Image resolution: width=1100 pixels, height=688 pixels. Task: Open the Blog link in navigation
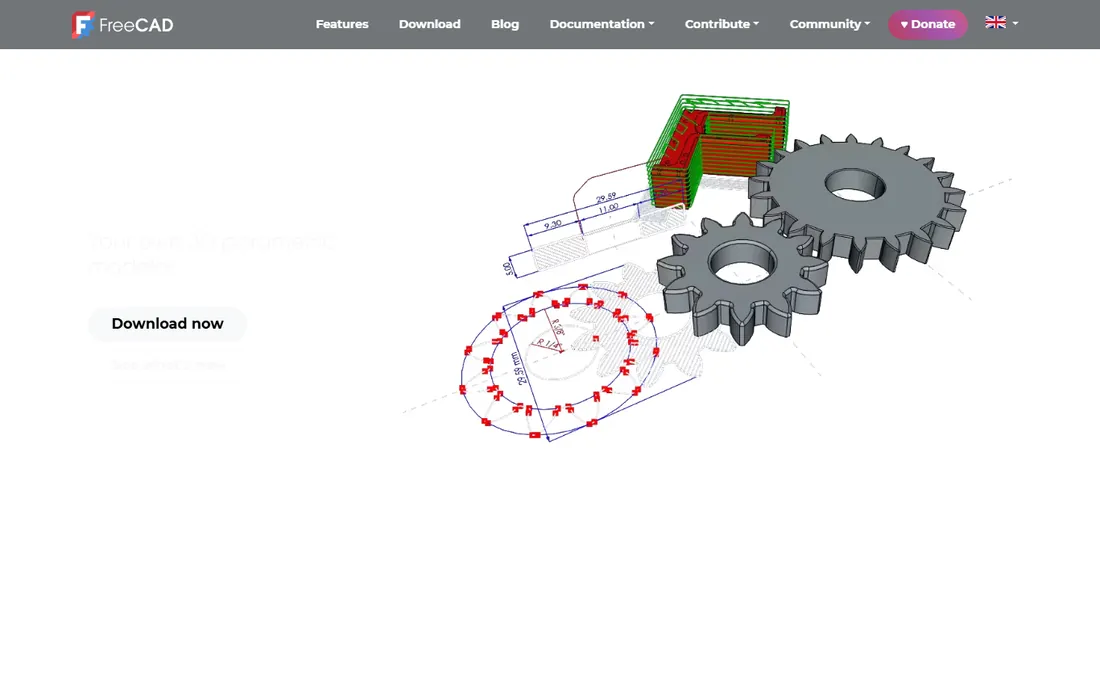[505, 24]
